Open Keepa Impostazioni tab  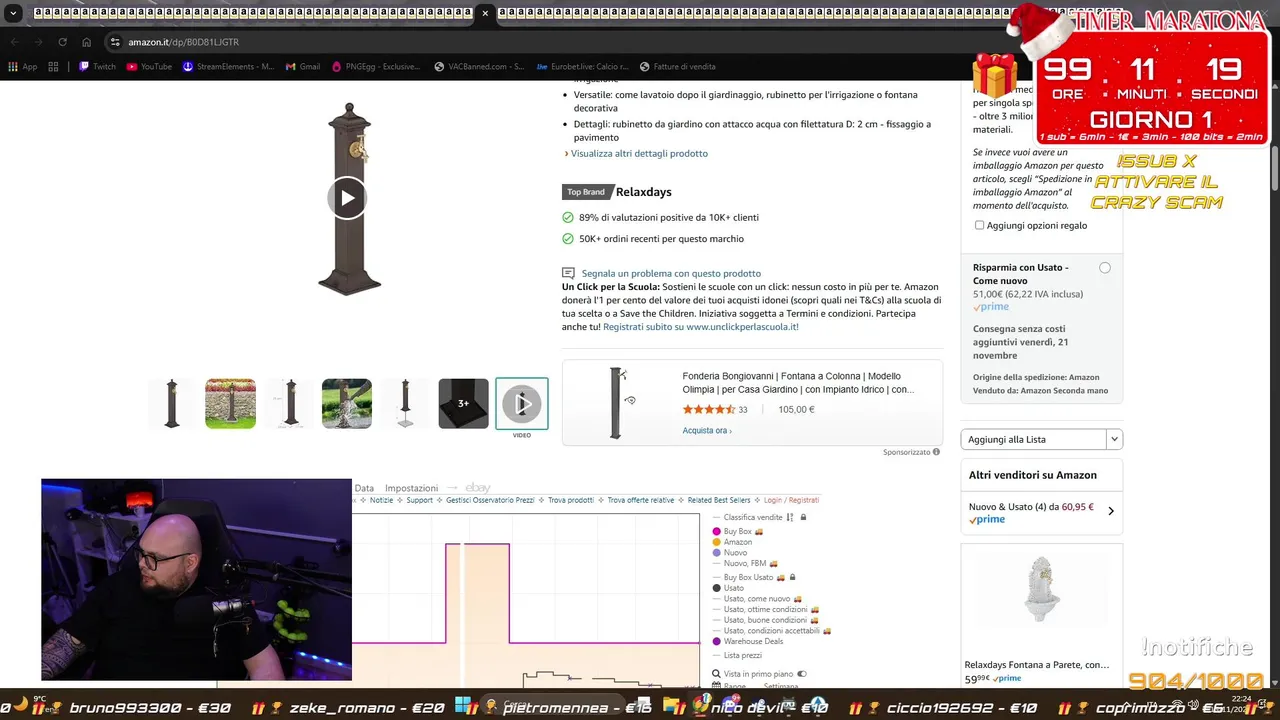click(412, 488)
